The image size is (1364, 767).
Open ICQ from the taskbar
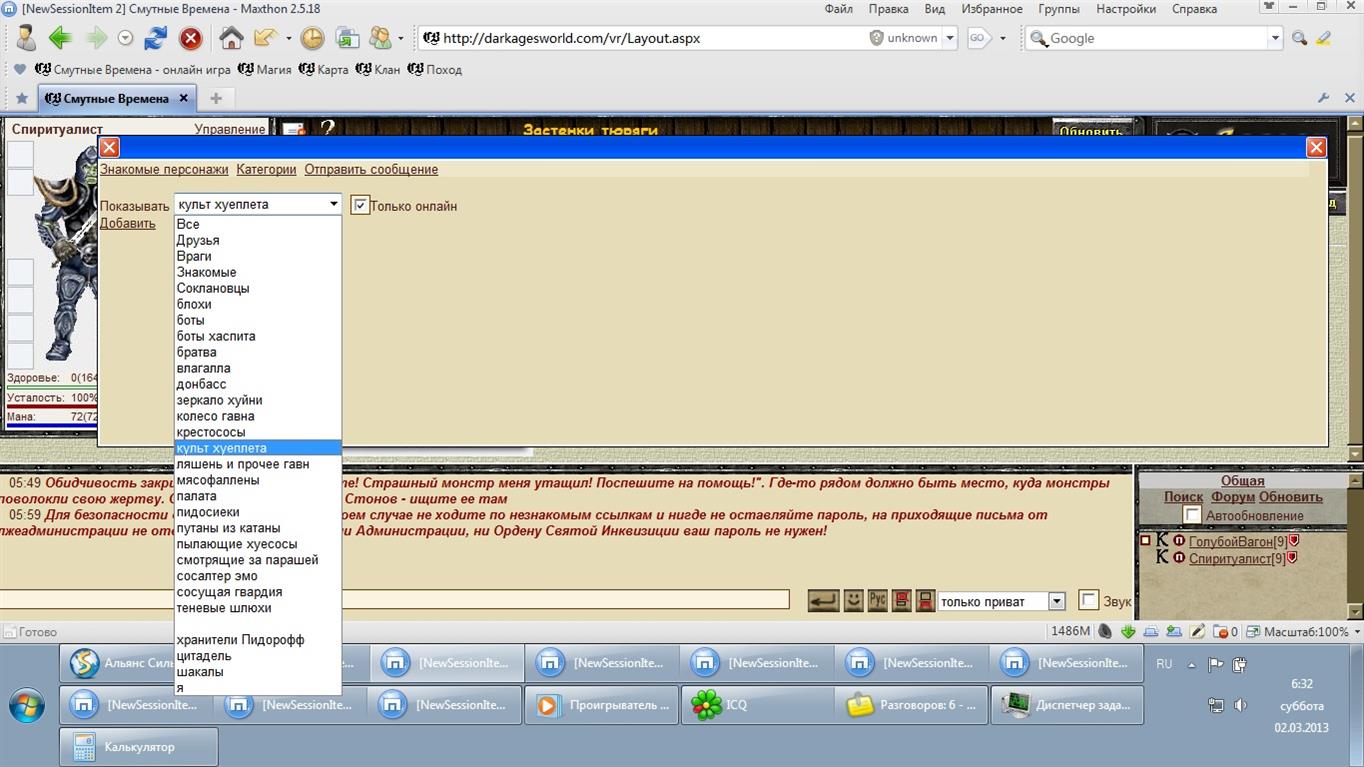pos(757,705)
